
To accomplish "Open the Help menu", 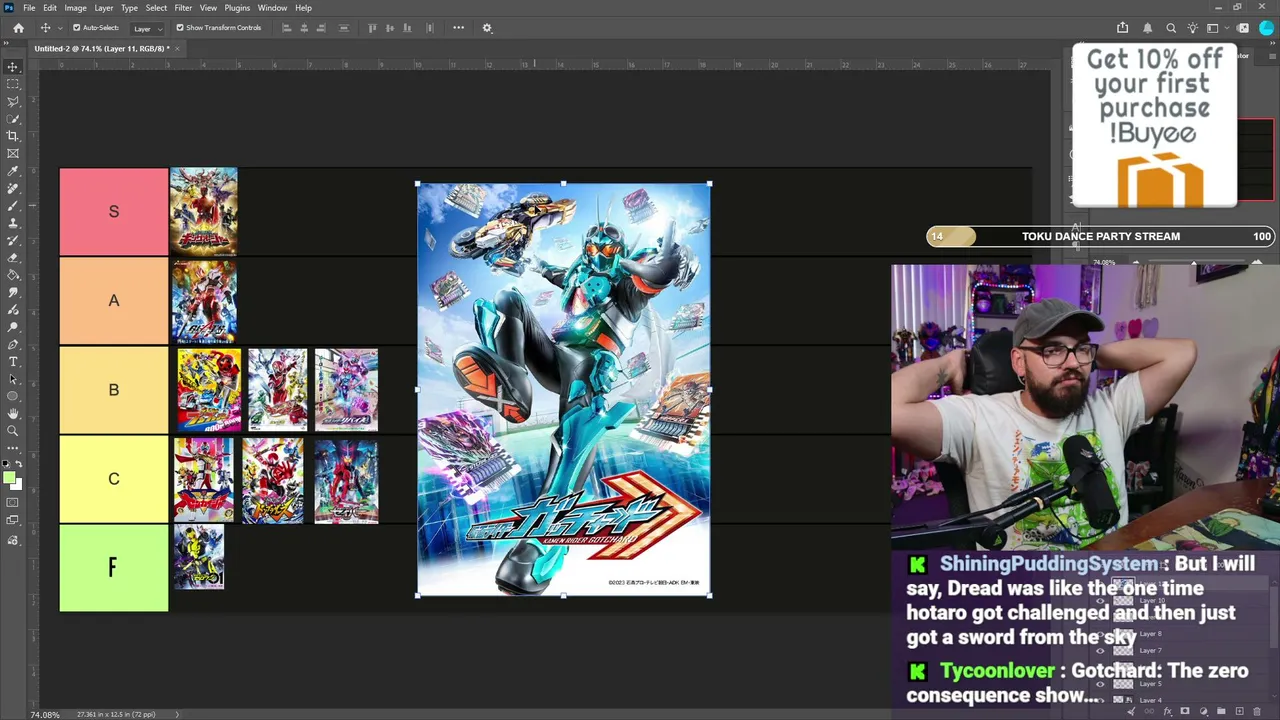I will 303,8.
